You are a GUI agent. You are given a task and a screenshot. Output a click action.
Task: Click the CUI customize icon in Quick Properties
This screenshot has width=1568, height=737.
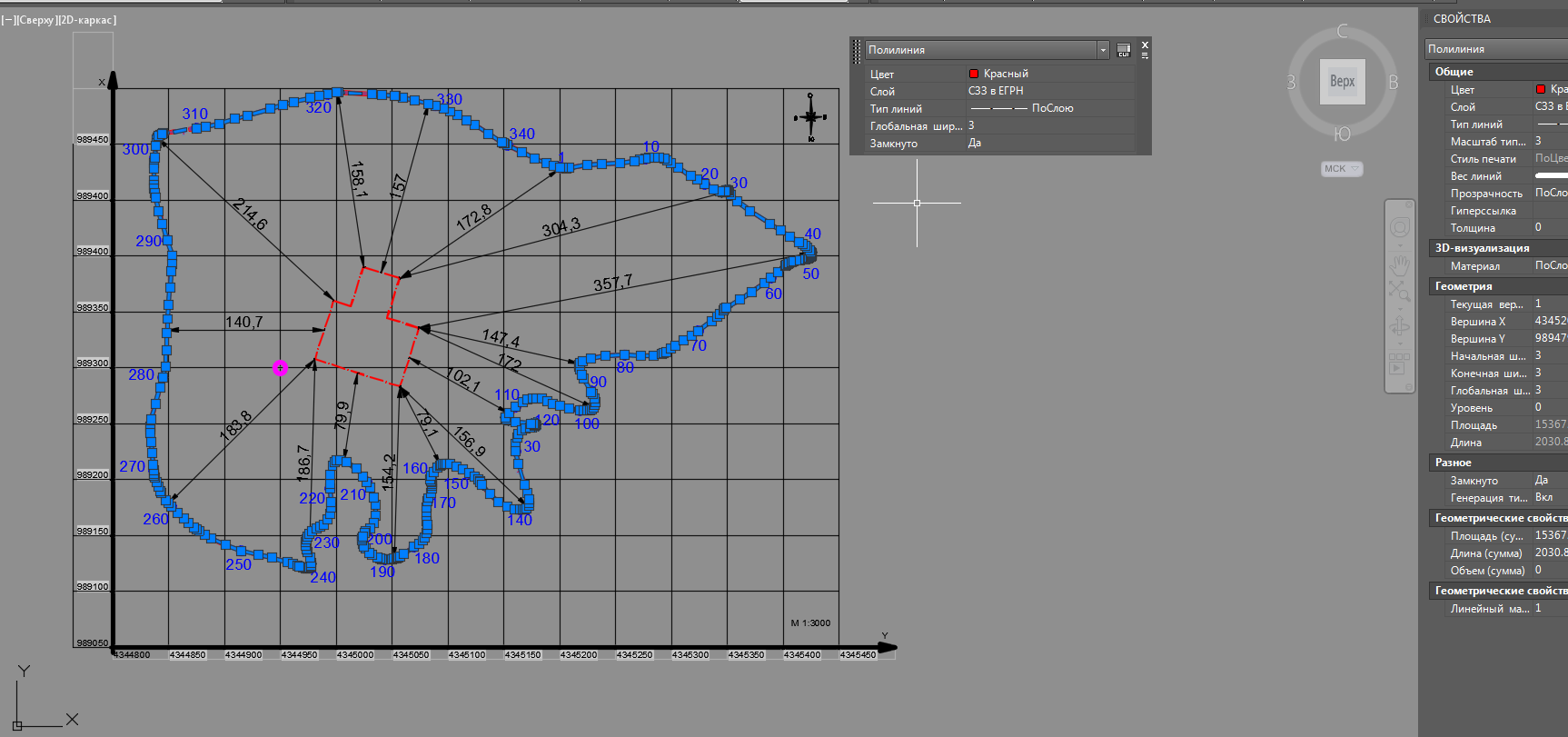(x=1124, y=50)
